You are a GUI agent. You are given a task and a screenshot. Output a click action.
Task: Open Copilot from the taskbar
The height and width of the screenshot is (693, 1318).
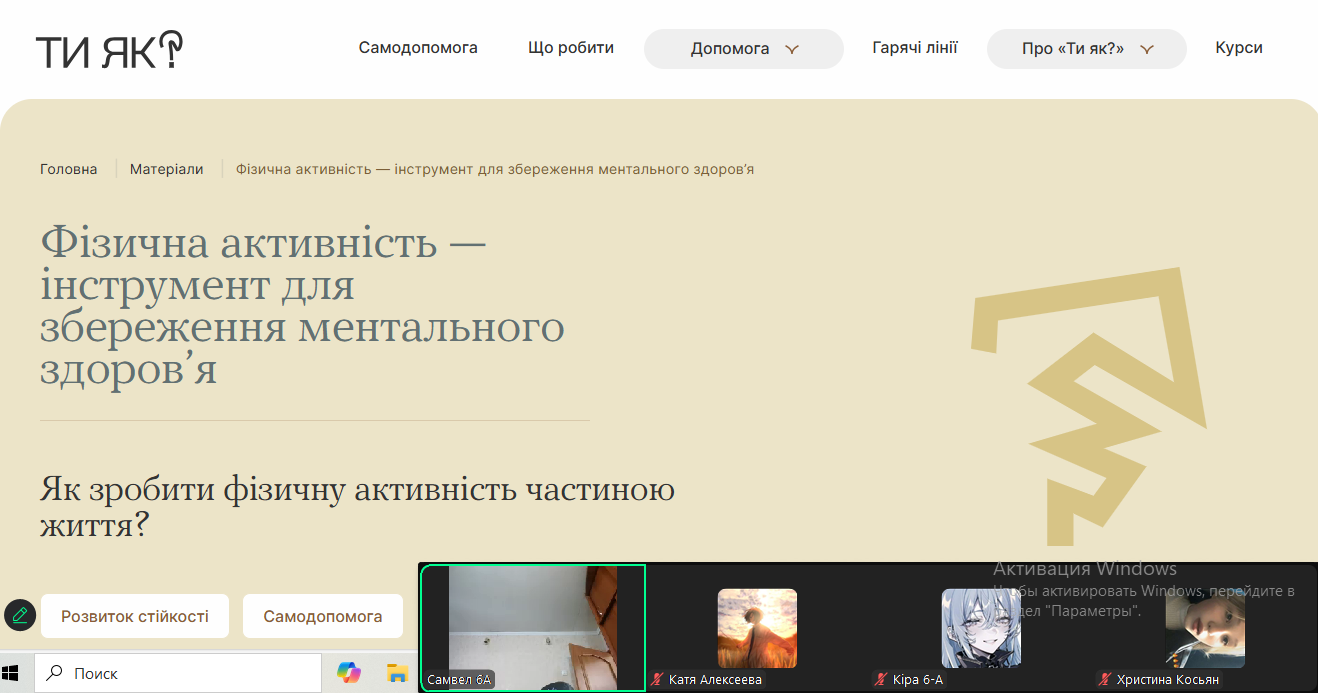point(348,673)
